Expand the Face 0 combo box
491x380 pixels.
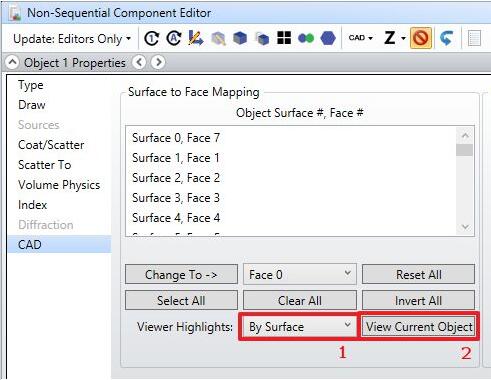point(300,274)
